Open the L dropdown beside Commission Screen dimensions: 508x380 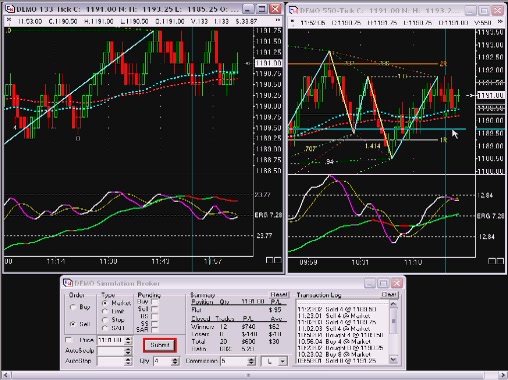click(283, 361)
